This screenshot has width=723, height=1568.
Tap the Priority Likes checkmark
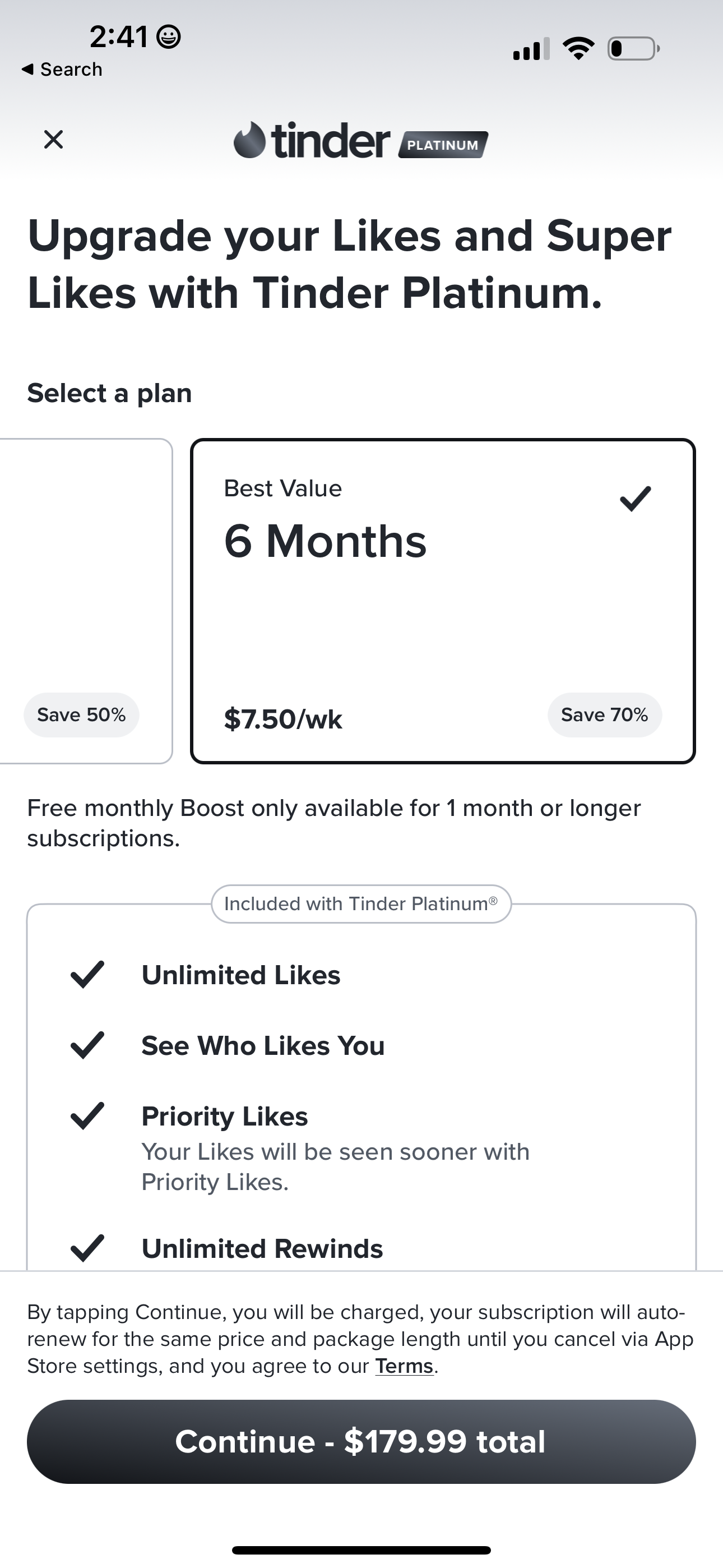tap(87, 1116)
